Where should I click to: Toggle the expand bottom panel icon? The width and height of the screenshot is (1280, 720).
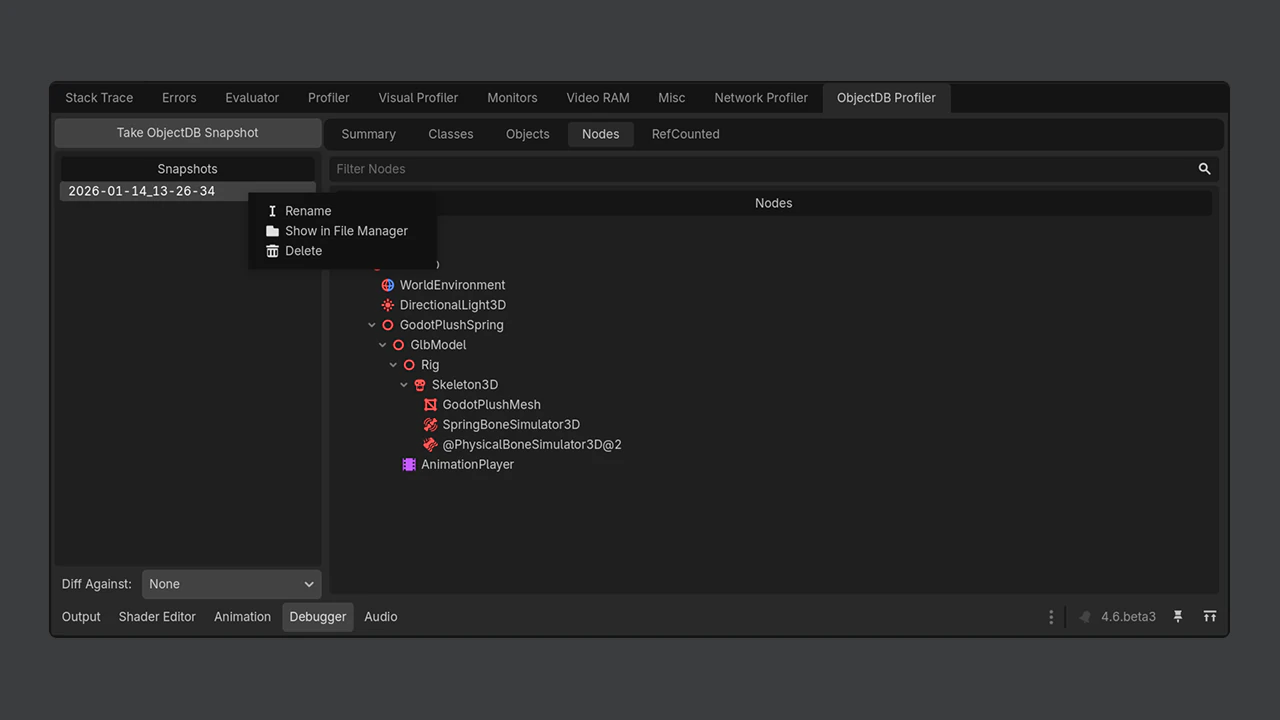click(x=1210, y=617)
